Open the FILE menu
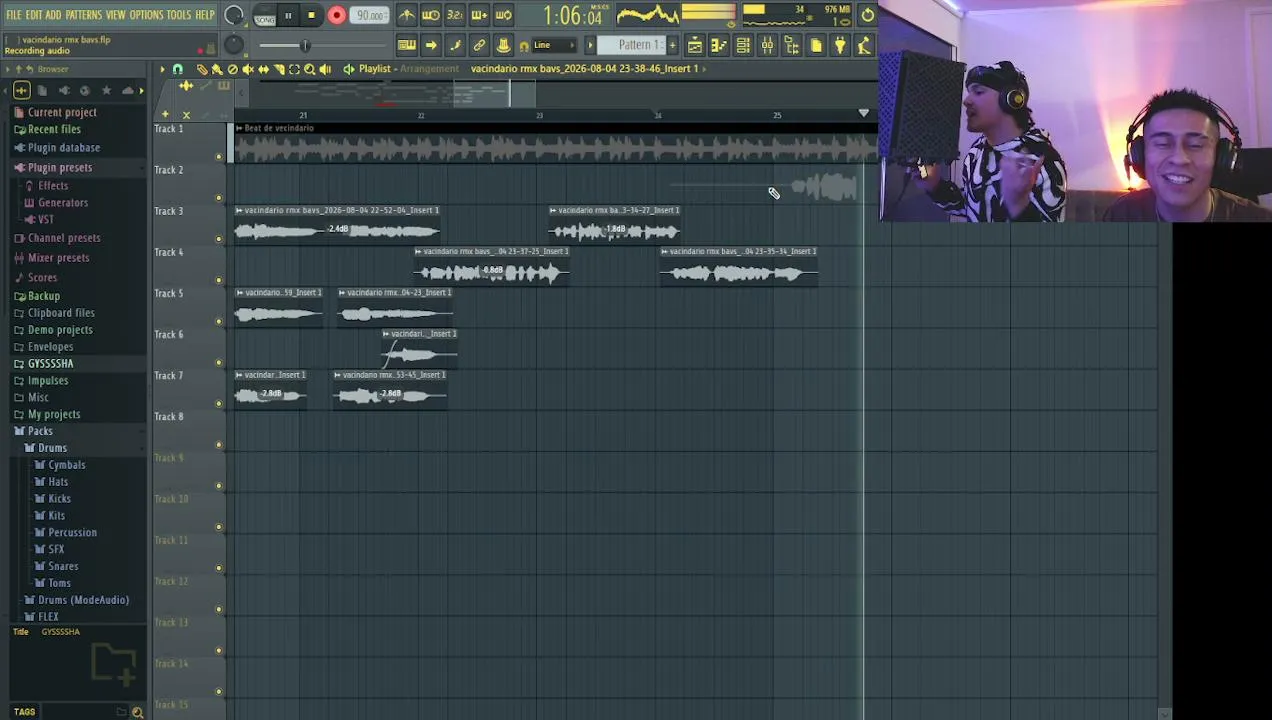Screen dimensions: 1272x720 [14, 15]
